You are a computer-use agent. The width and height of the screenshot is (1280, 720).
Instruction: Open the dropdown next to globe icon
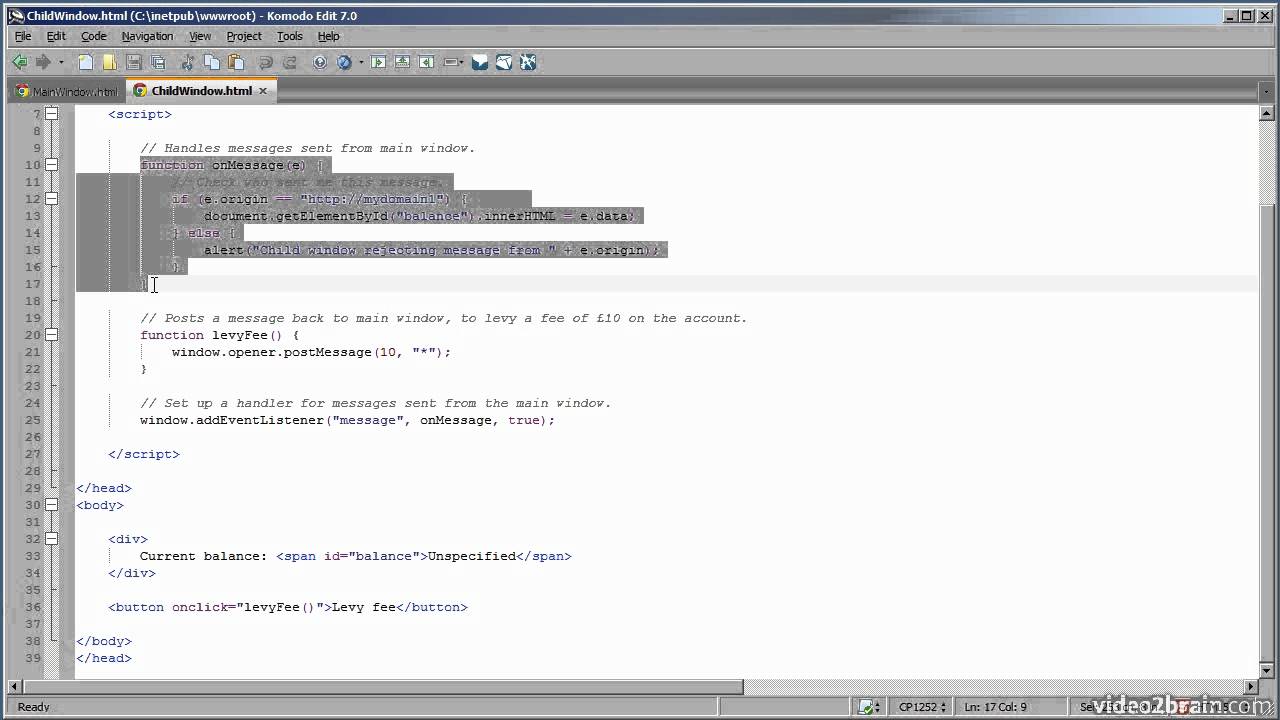[360, 62]
